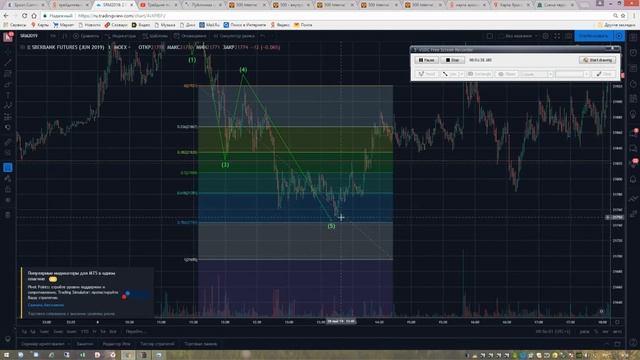640x360 pixels.
Task: Select Pencil tool in VSDC recorder
Action: [x=427, y=74]
